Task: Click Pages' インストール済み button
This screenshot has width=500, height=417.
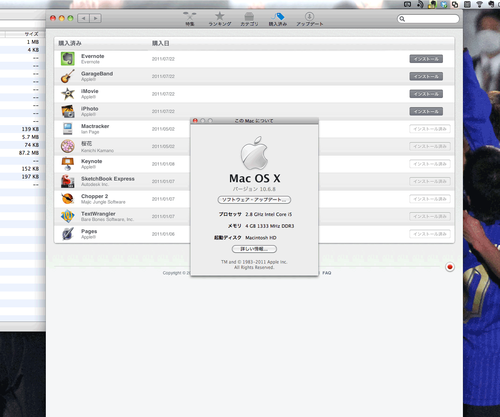Action: click(430, 234)
